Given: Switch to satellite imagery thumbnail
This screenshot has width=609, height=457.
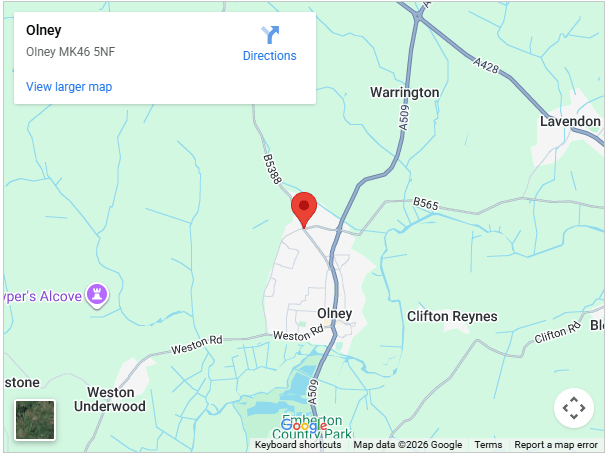Looking at the screenshot, I should [35, 420].
